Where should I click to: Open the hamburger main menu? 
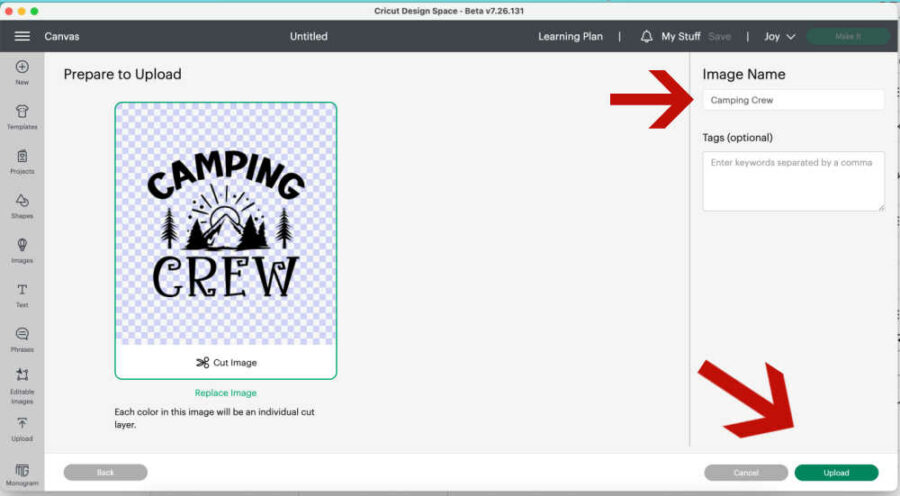pos(22,36)
